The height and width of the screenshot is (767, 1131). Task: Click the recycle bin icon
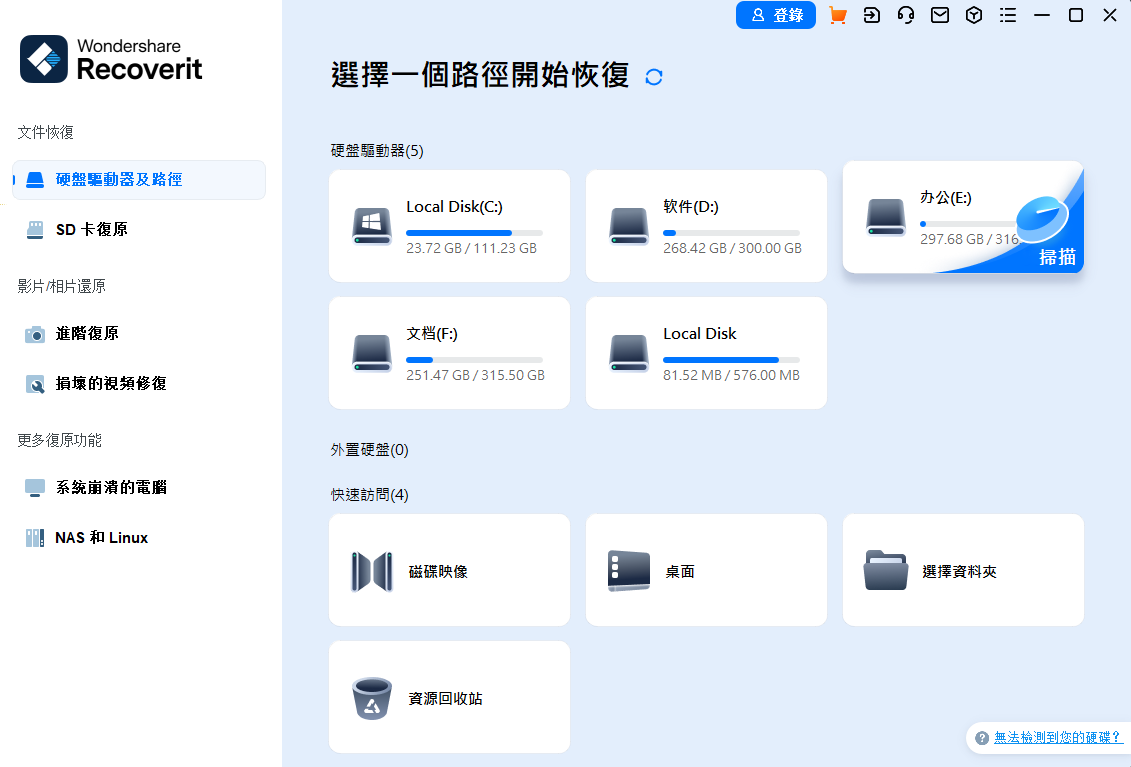coord(371,698)
